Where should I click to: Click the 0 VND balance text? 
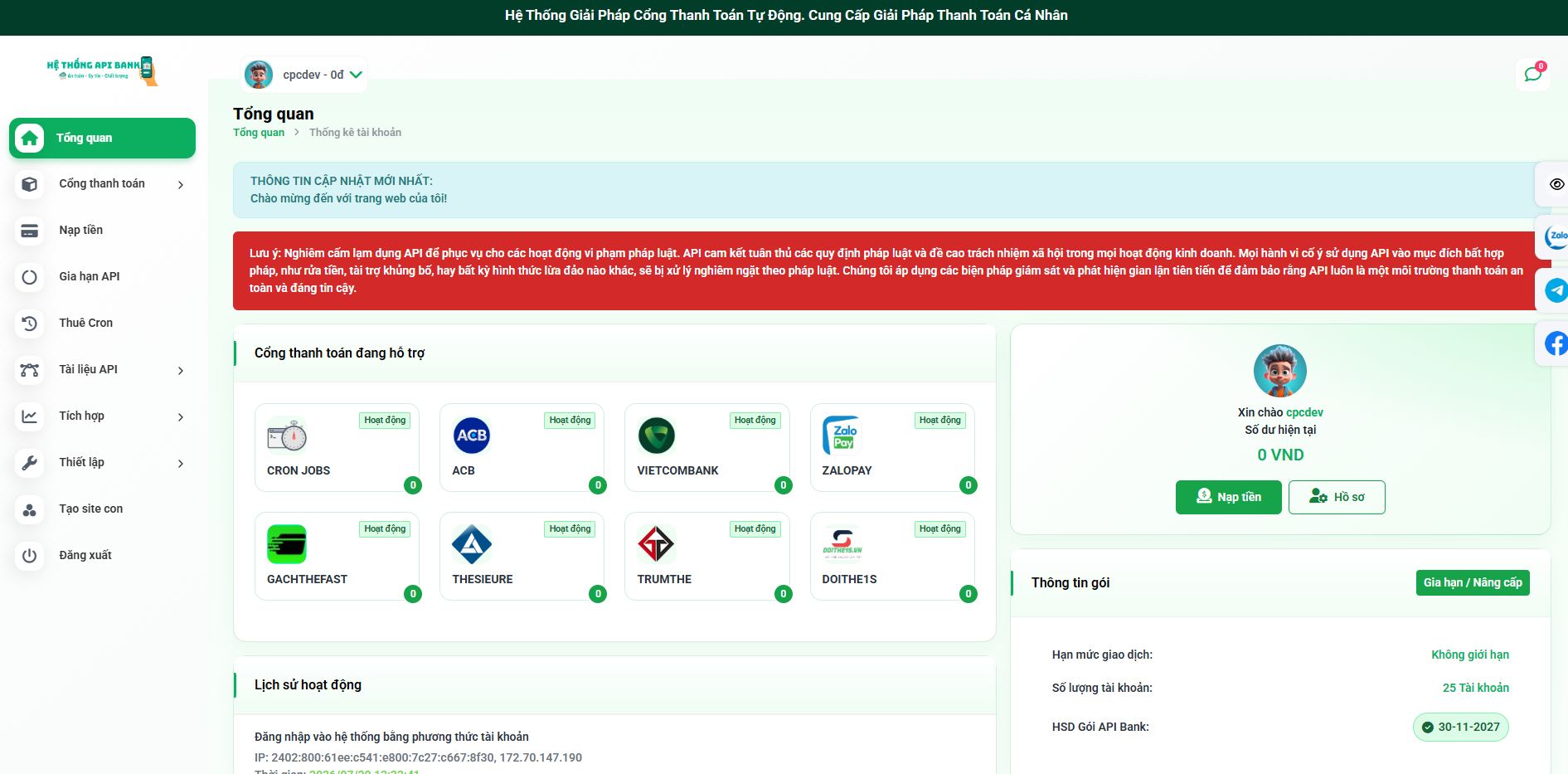[x=1280, y=455]
